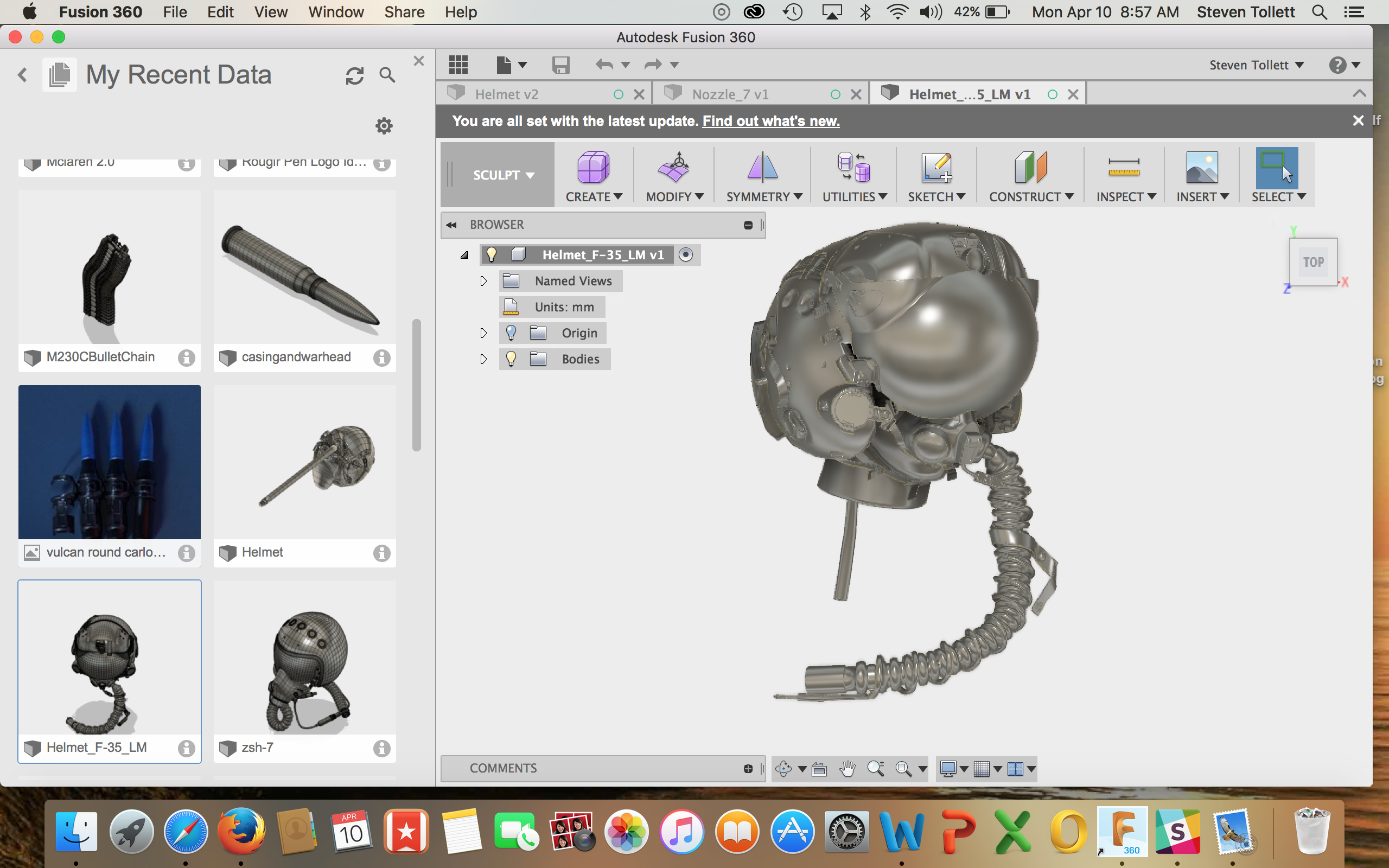Toggle Origin folder visibility bulb
Viewport: 1389px width, 868px height.
pyautogui.click(x=511, y=333)
